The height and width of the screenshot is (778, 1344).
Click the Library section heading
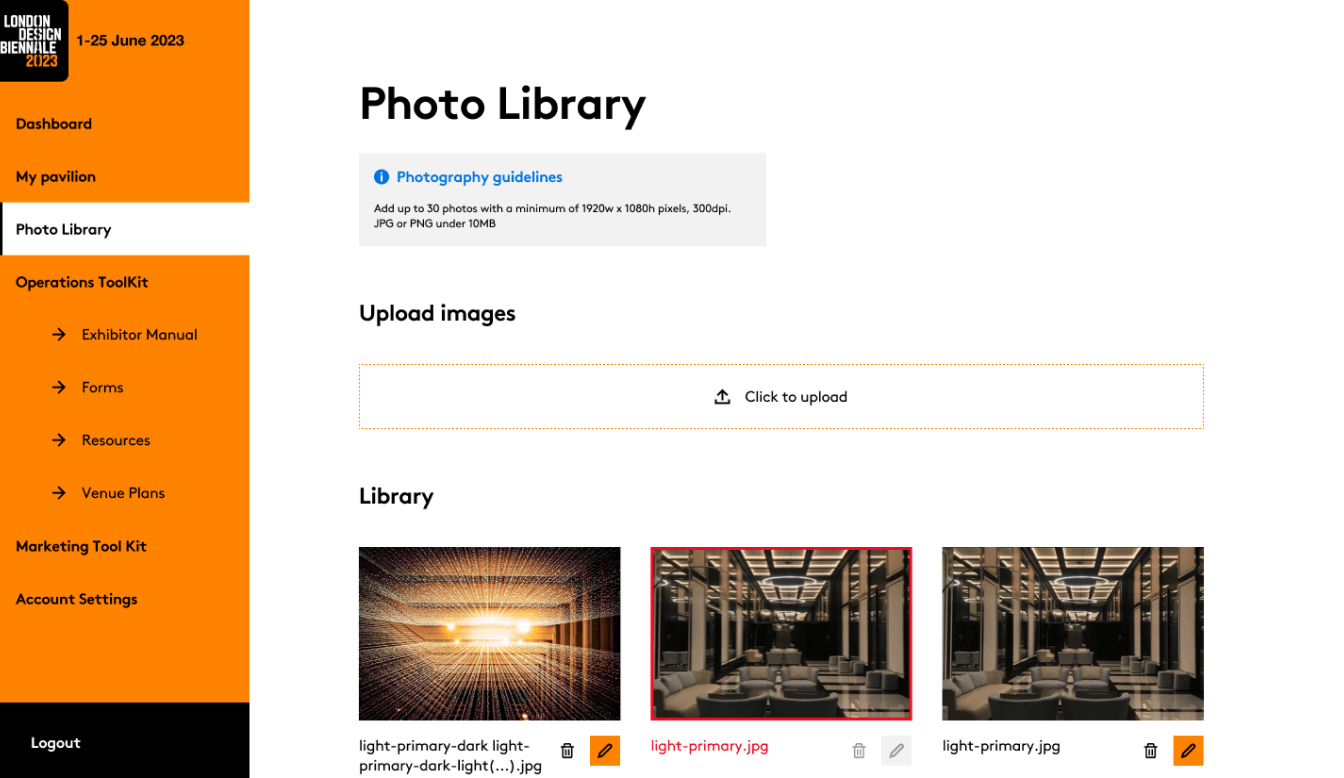[x=396, y=496]
